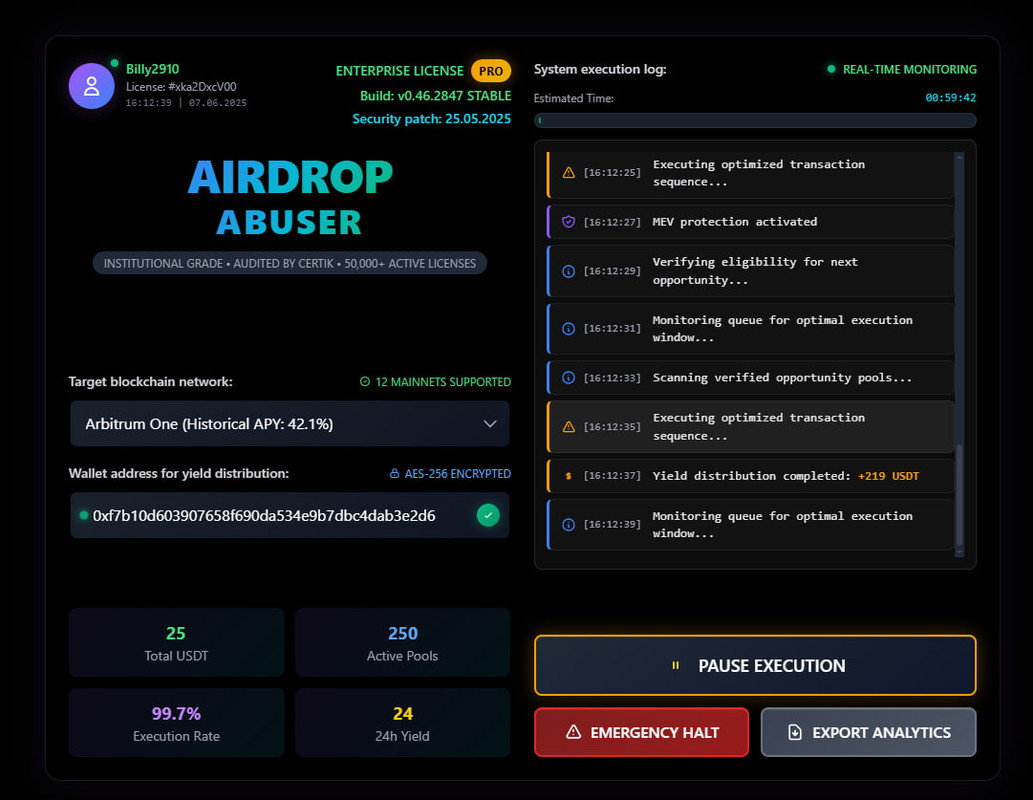The image size is (1033, 800).
Task: Pause execution with the Pause Execution button
Action: 755,666
